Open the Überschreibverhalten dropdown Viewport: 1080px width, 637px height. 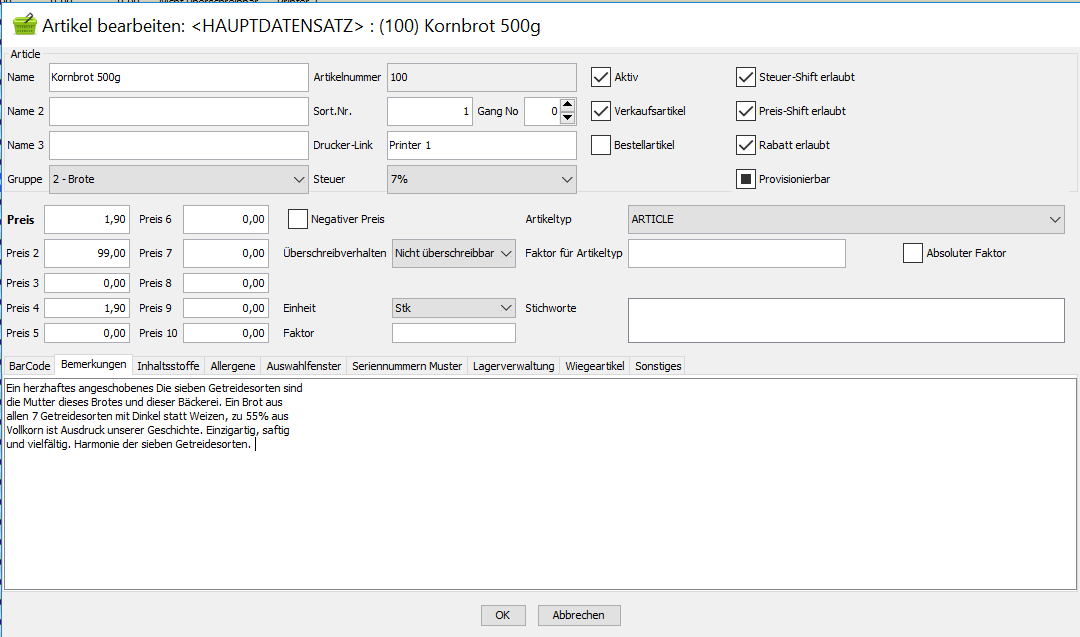453,253
